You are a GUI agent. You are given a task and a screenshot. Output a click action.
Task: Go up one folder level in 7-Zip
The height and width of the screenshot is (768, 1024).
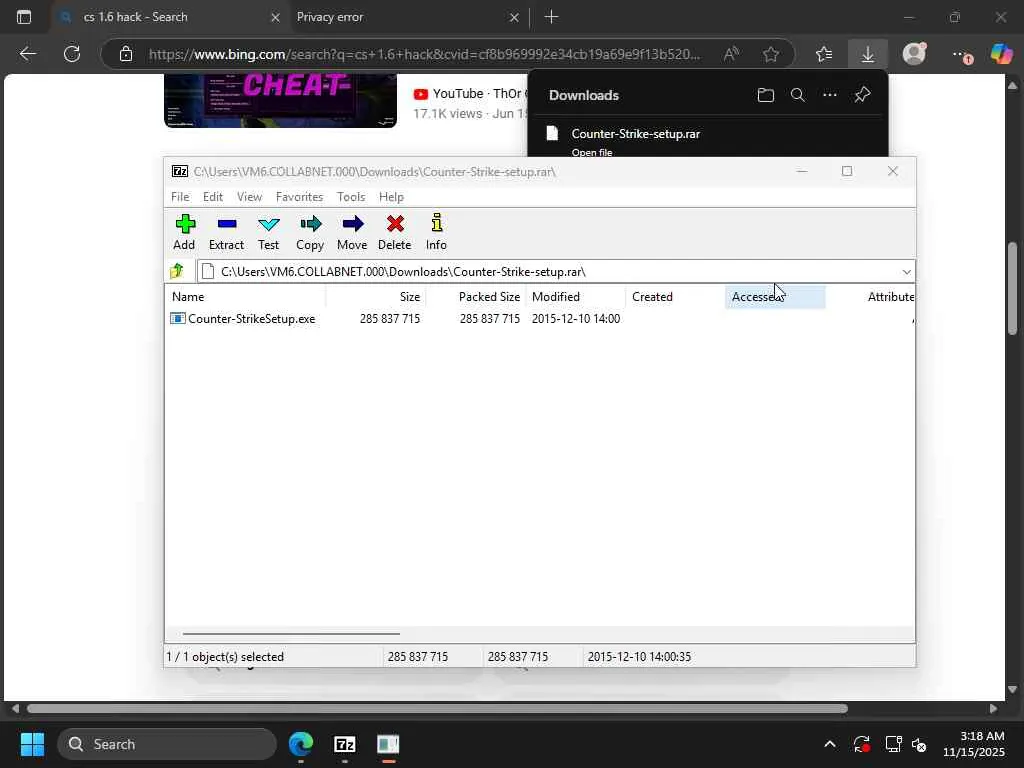177,271
